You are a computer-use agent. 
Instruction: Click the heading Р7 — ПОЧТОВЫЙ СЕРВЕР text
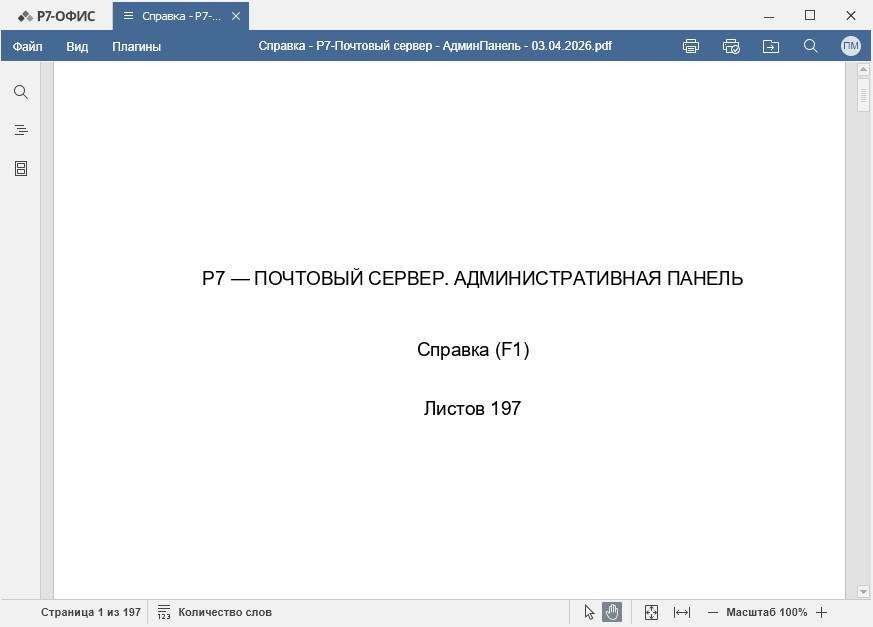pos(472,278)
